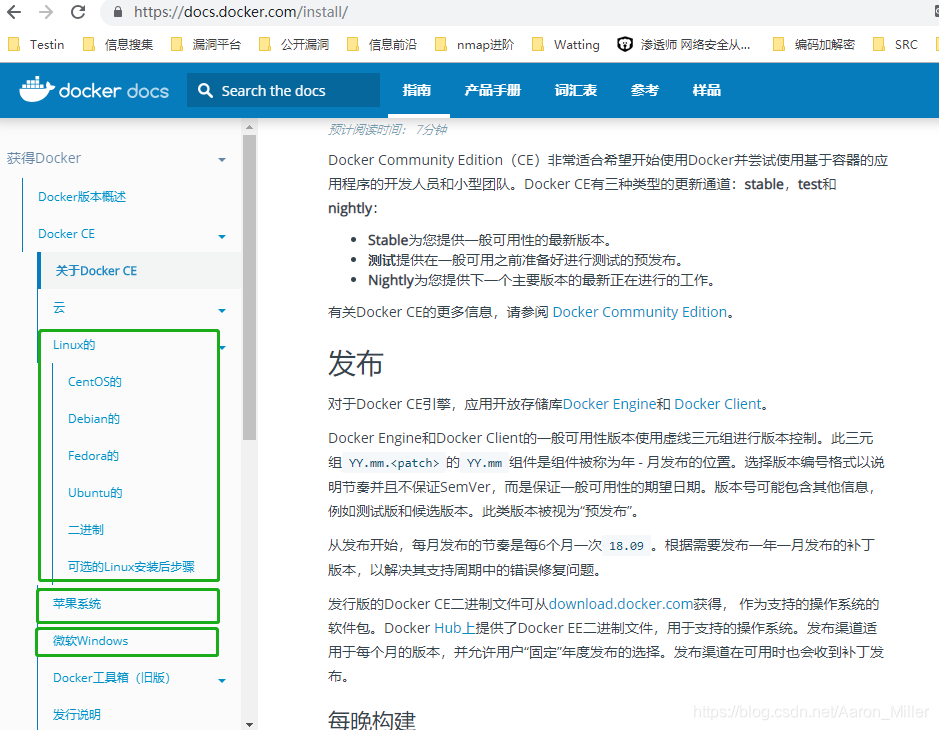Open the SRC bookmark folder
The image size is (939, 730).
[x=896, y=44]
